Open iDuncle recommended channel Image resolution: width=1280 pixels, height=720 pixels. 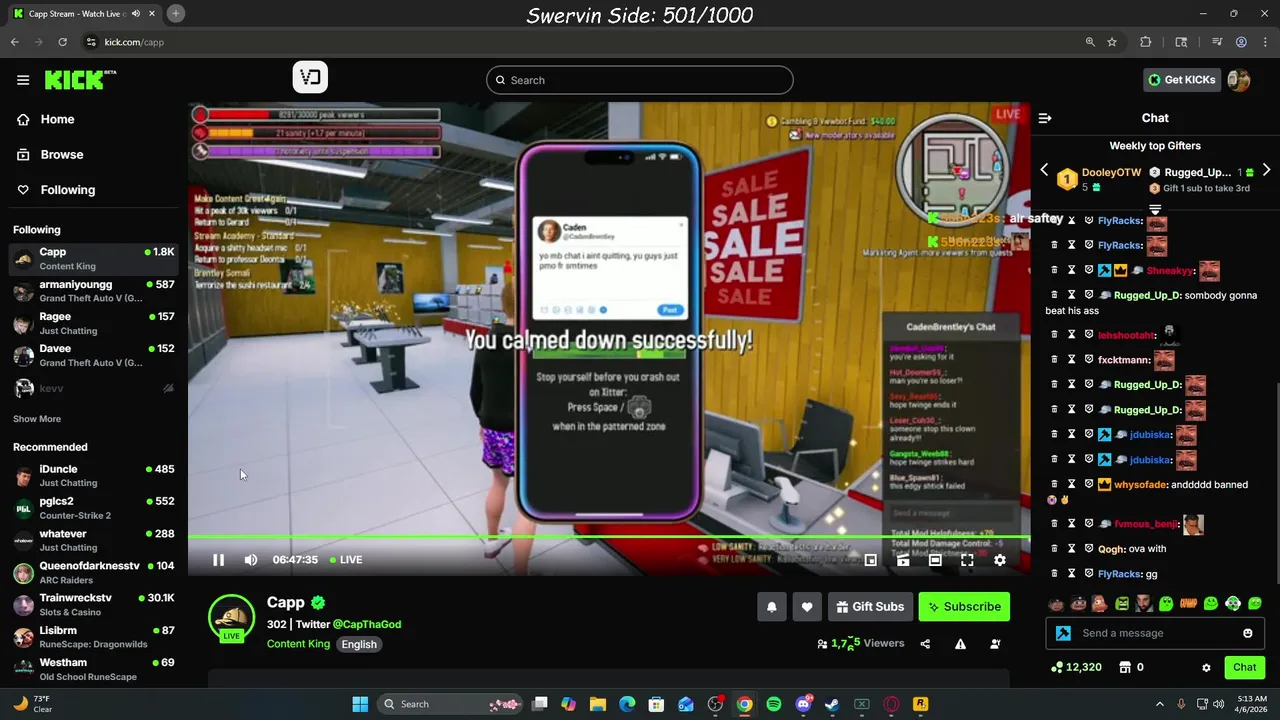pos(94,475)
